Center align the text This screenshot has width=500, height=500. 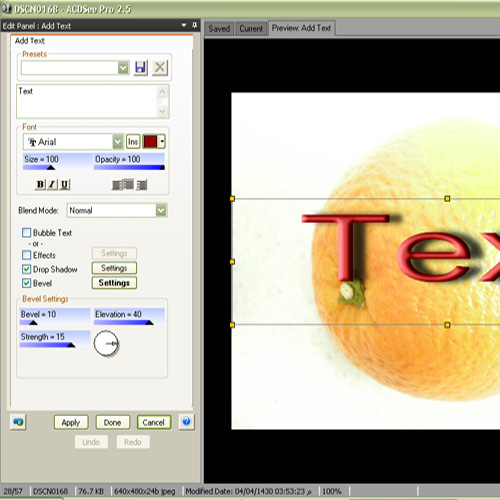129,184
